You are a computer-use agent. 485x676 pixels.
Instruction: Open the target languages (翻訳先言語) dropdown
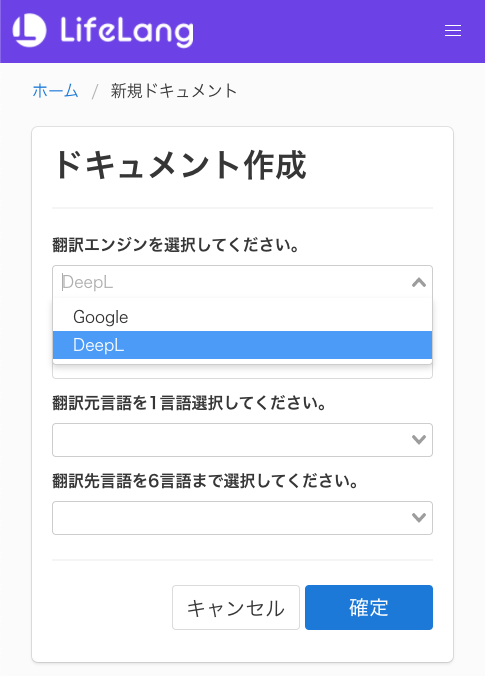tap(242, 518)
